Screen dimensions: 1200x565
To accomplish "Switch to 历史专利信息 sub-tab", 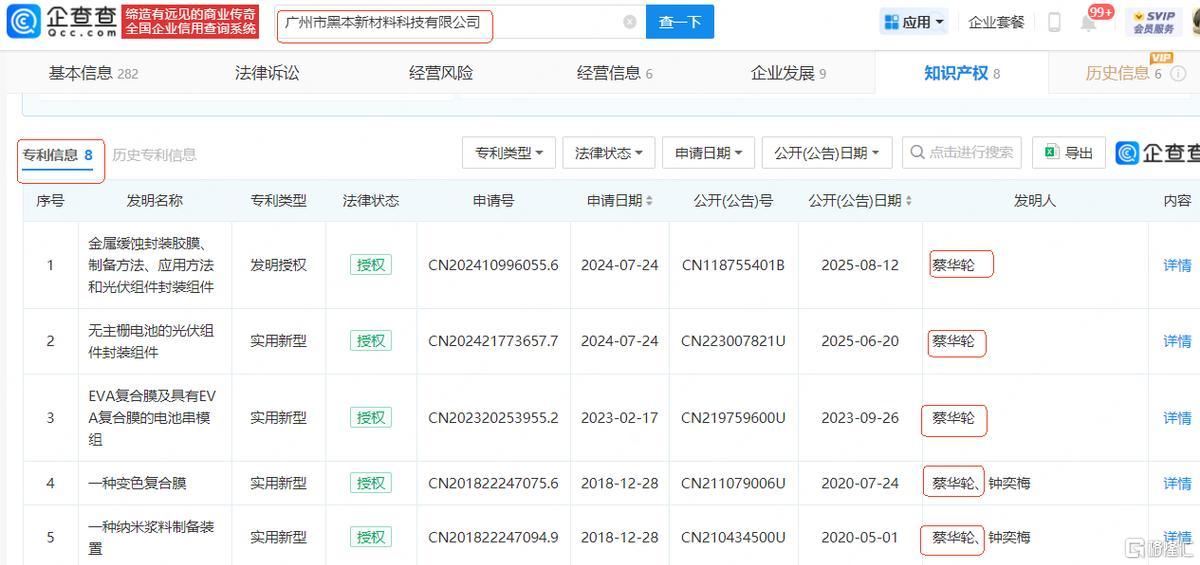I will point(154,155).
